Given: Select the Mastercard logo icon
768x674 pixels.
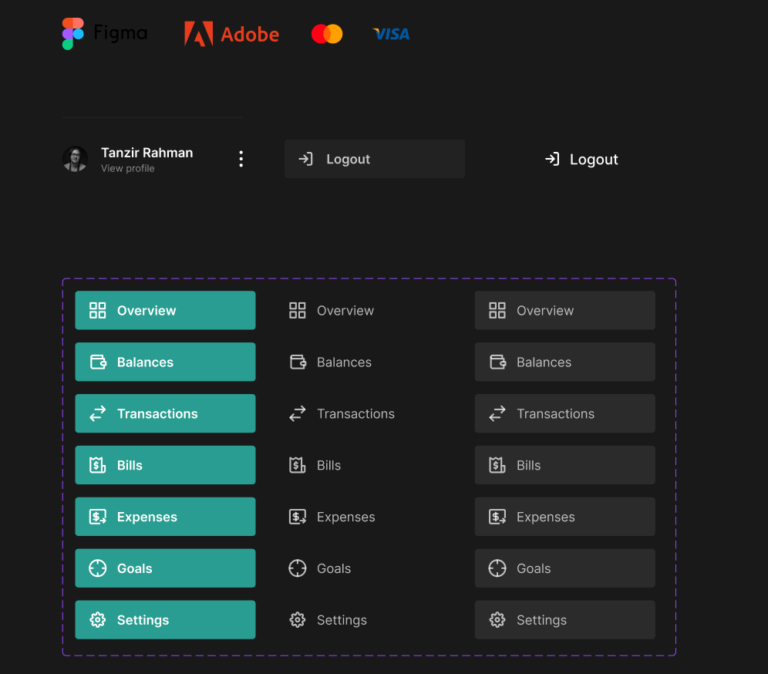Looking at the screenshot, I should click(x=327, y=34).
